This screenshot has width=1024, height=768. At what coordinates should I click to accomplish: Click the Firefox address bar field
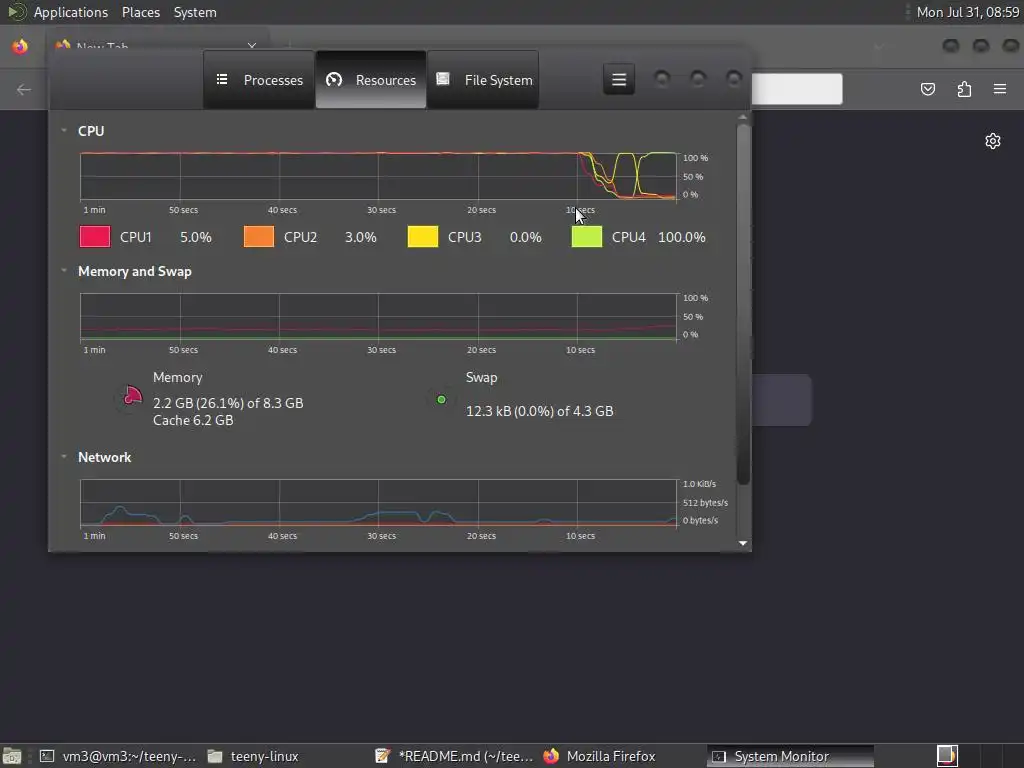point(797,89)
